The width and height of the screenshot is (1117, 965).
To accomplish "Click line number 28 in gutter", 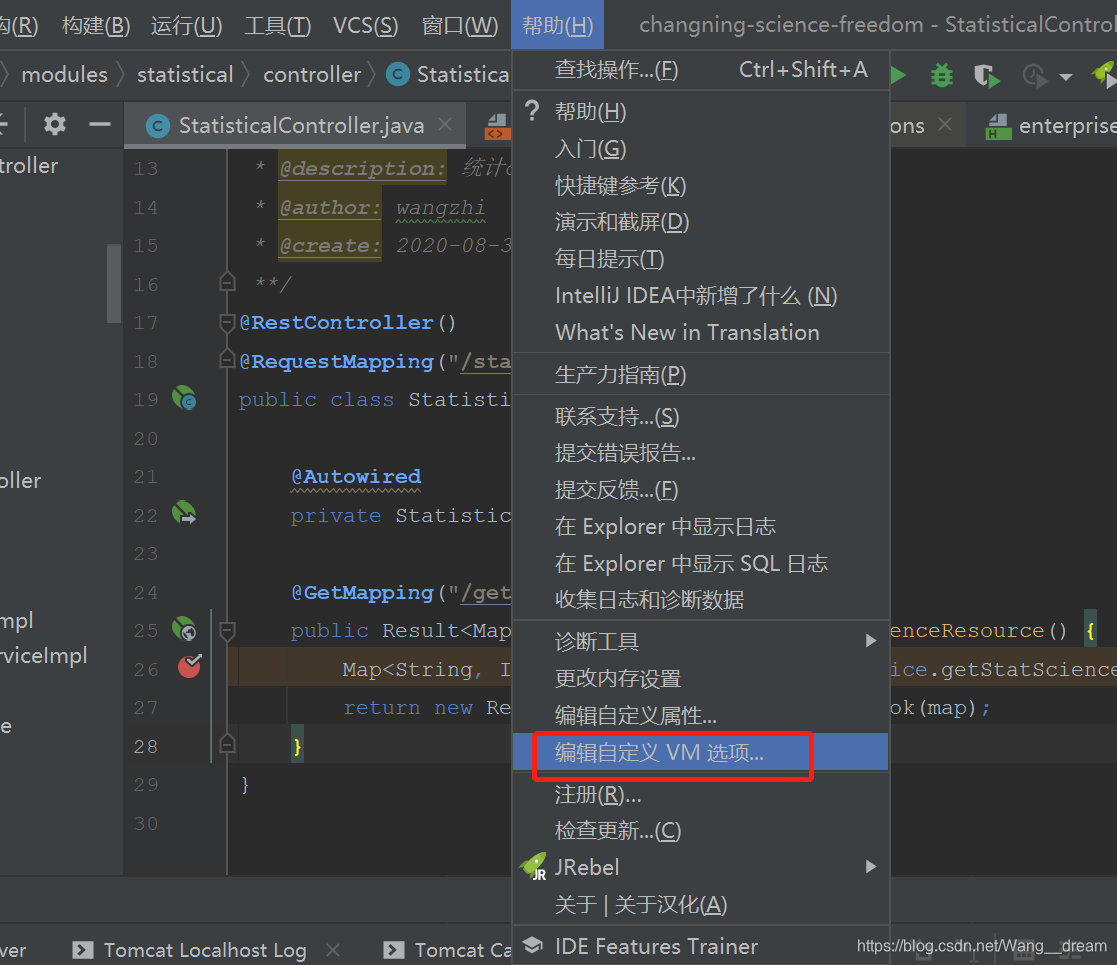I will coord(145,746).
